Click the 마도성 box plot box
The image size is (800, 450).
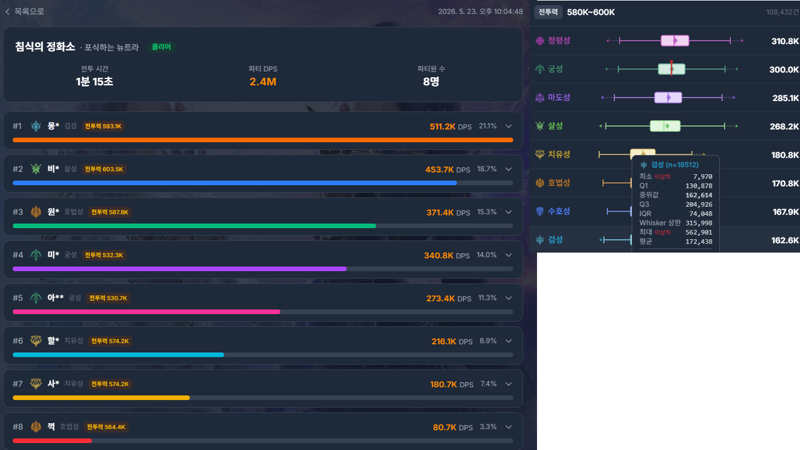click(x=668, y=97)
